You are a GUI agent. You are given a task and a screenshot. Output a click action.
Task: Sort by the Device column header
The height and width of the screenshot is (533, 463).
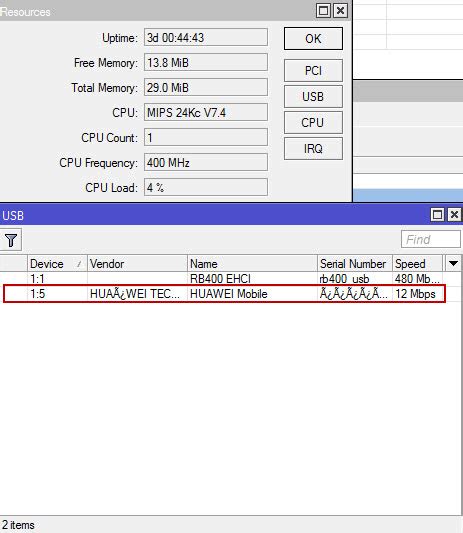point(57,263)
